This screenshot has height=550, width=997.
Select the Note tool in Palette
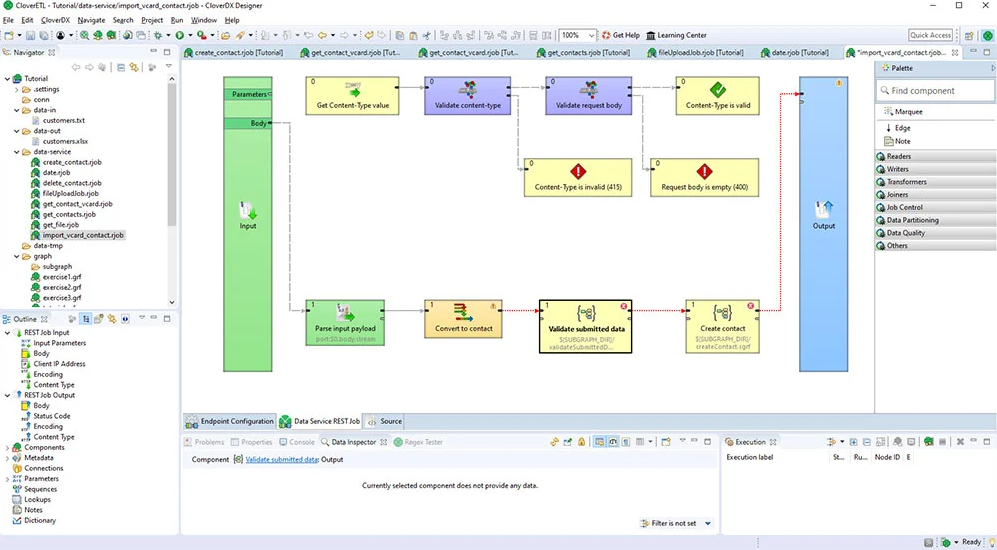[x=897, y=141]
